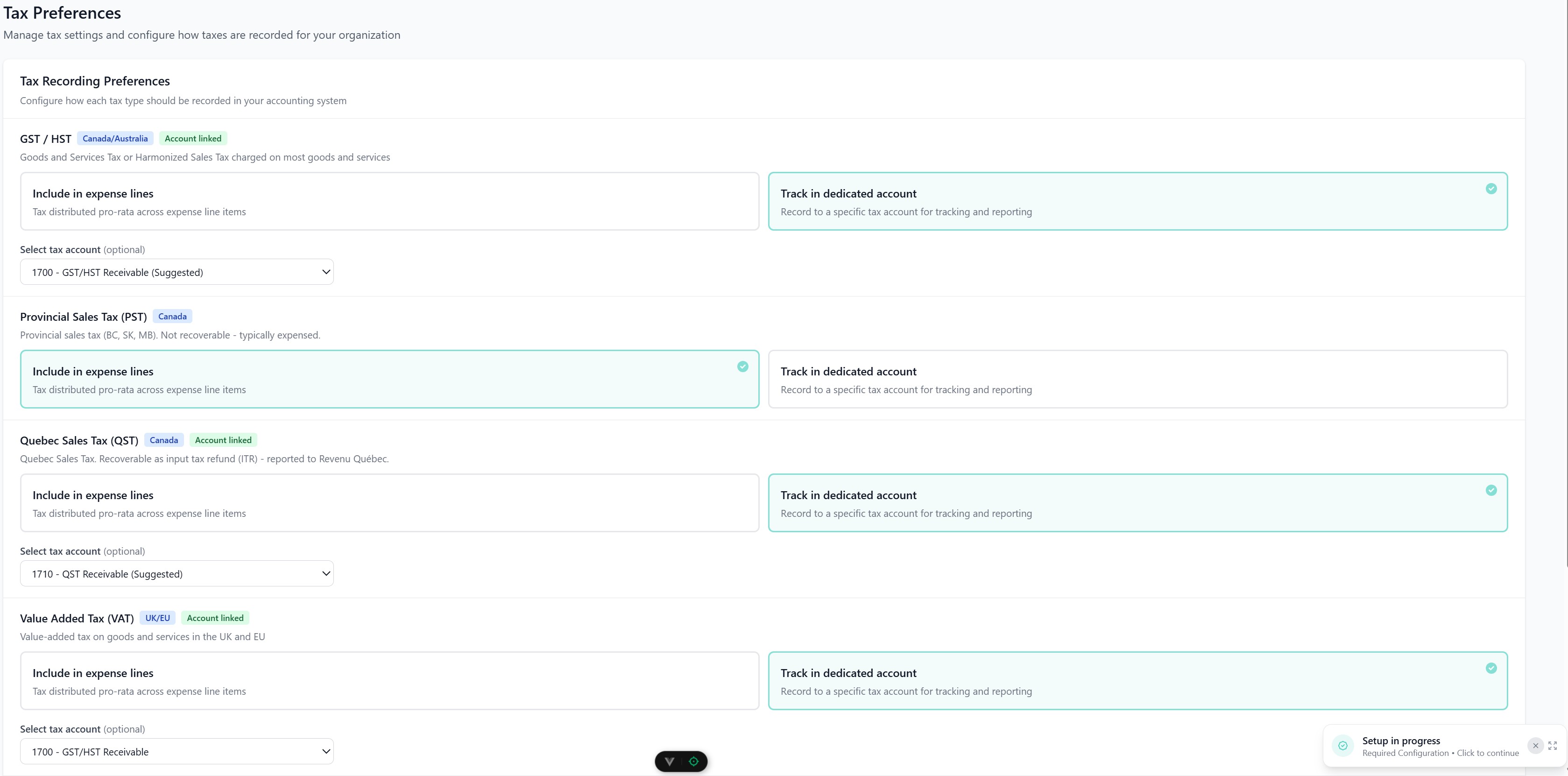Select Include in expense lines for QST

(x=389, y=503)
